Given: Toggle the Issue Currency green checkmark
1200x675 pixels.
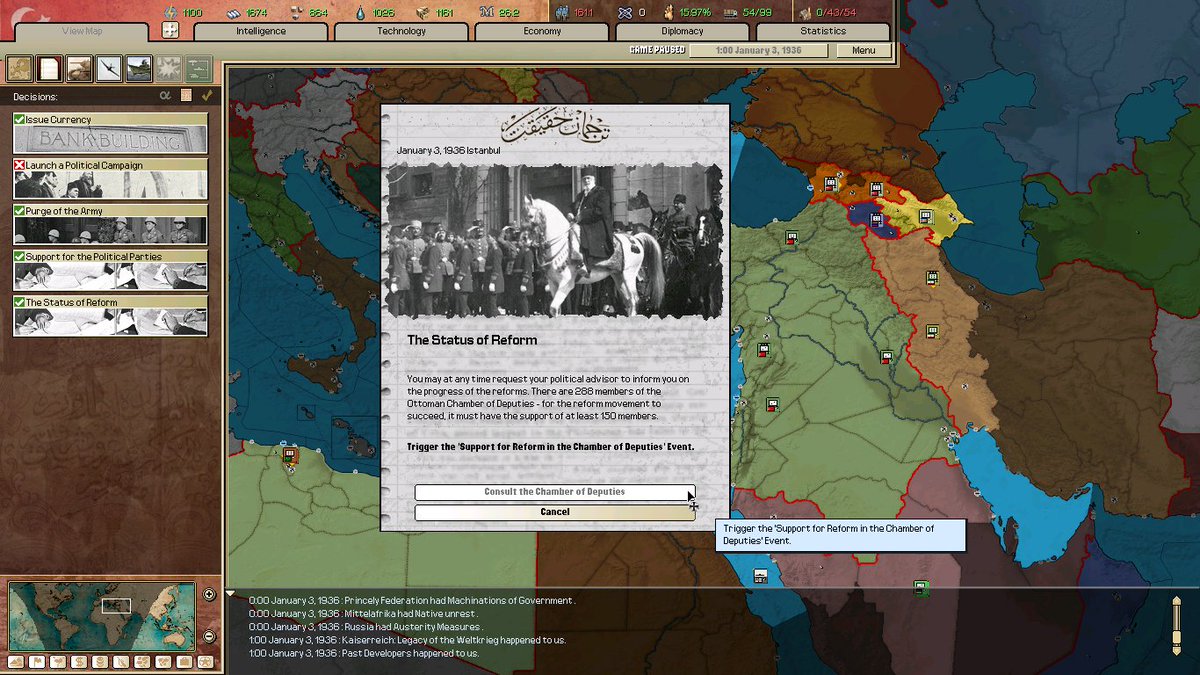Looking at the screenshot, I should coord(20,120).
